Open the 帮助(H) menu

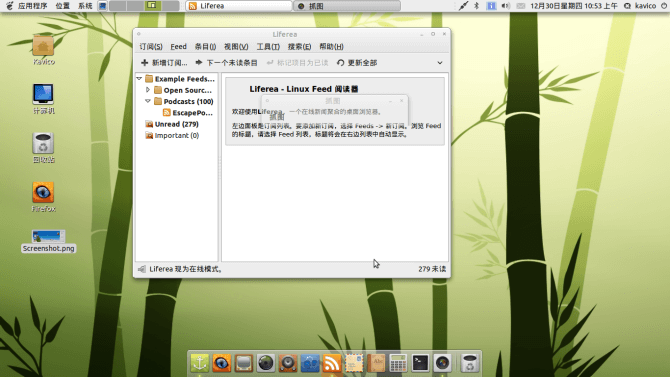click(331, 47)
